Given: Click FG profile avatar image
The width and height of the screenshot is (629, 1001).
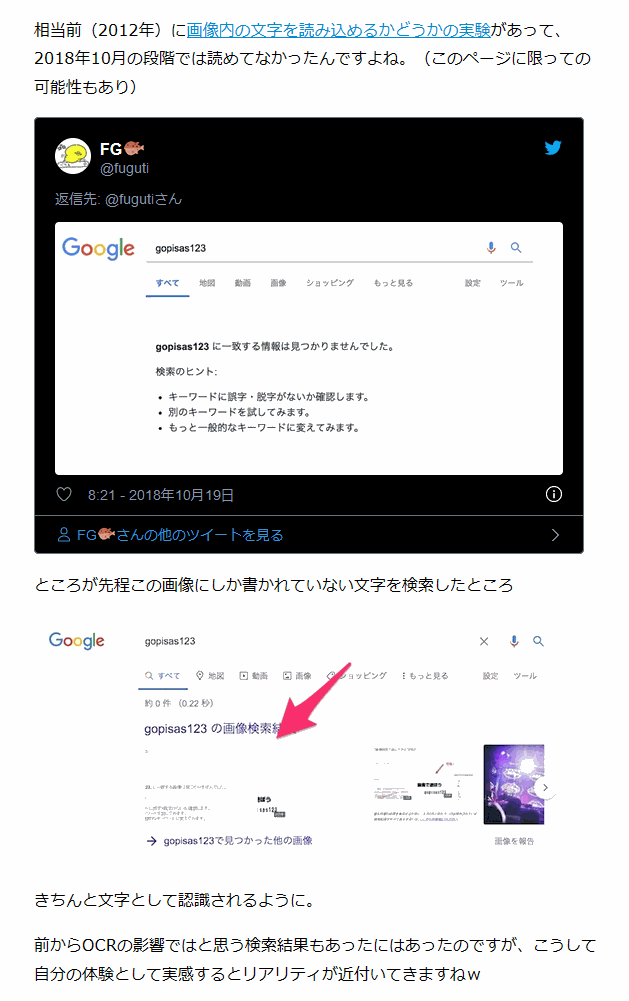Looking at the screenshot, I should point(73,156).
